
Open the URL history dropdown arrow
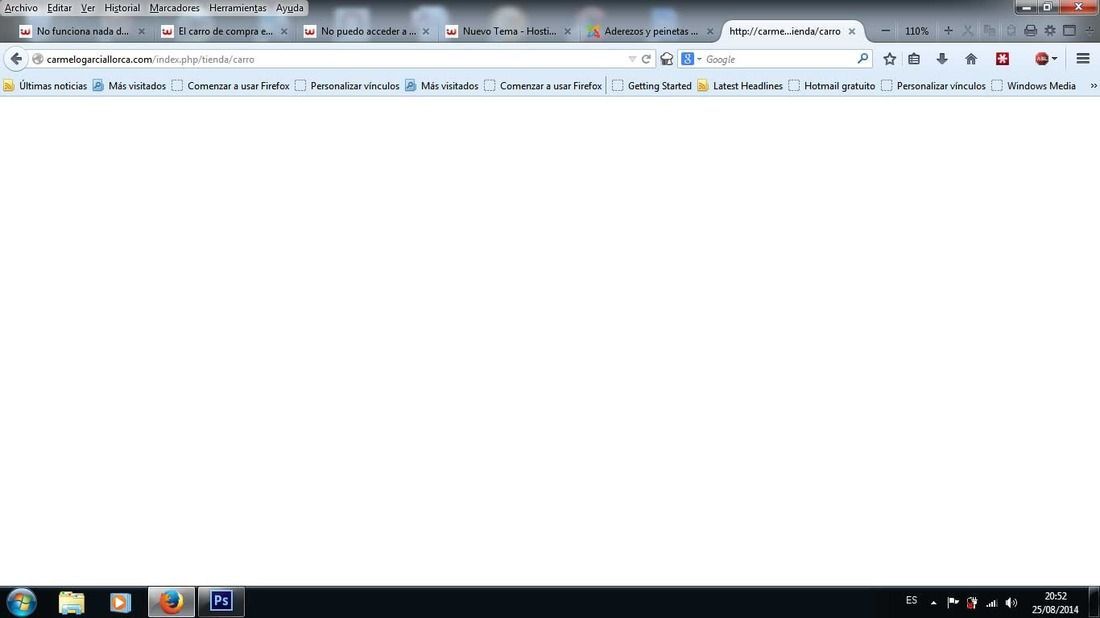click(x=632, y=59)
